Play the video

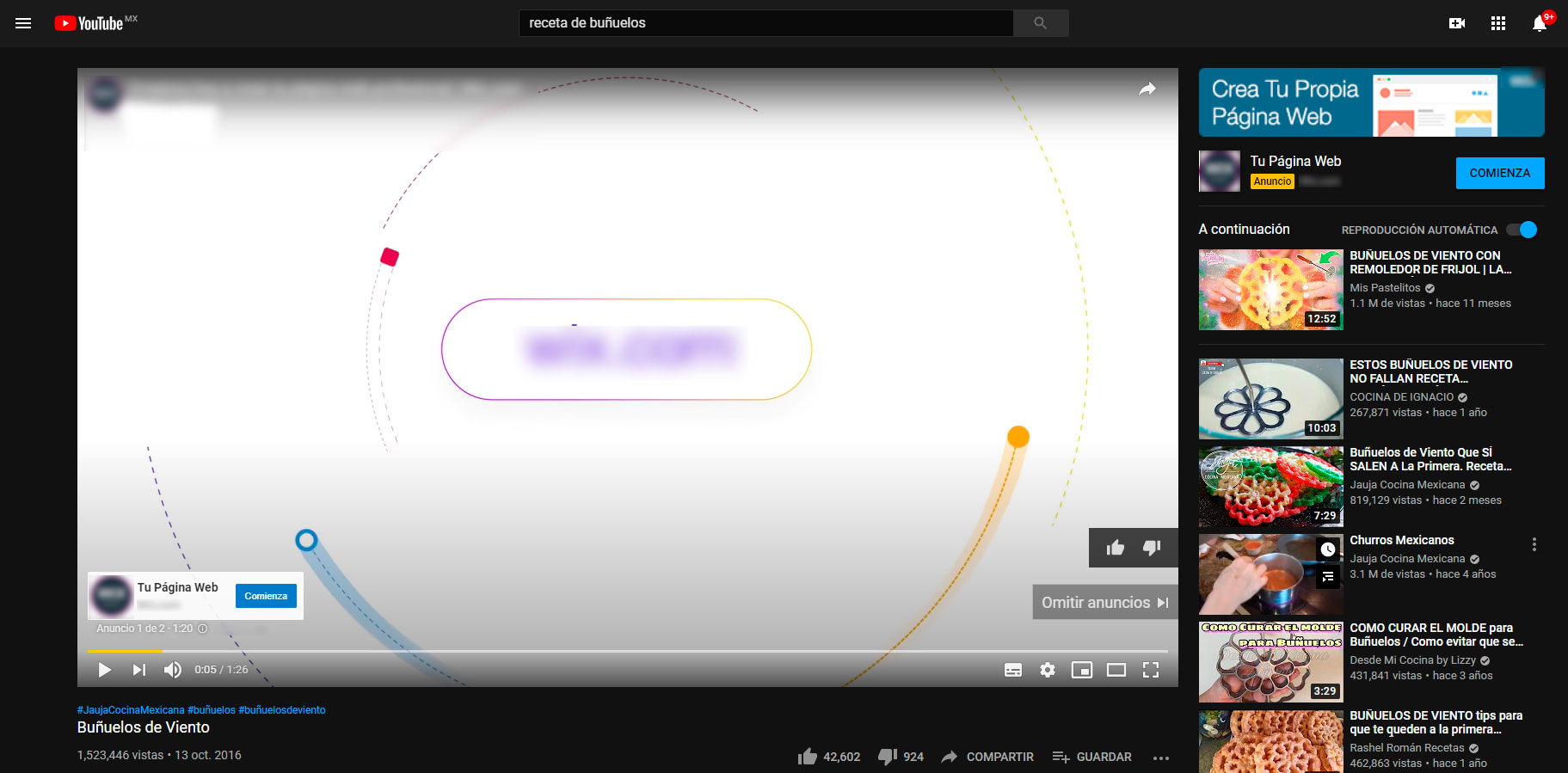pos(104,670)
